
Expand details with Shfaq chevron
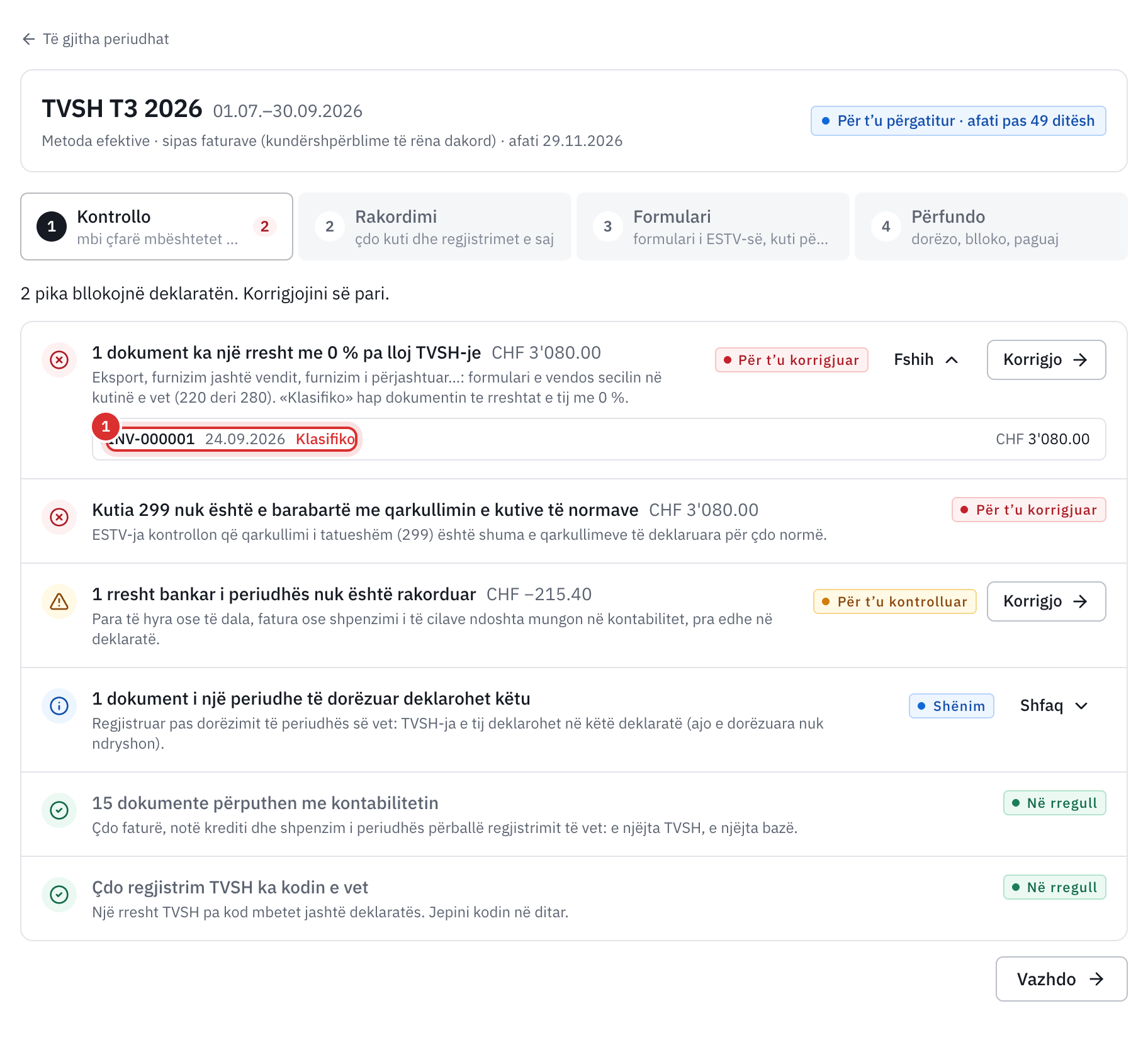pyautogui.click(x=1054, y=706)
